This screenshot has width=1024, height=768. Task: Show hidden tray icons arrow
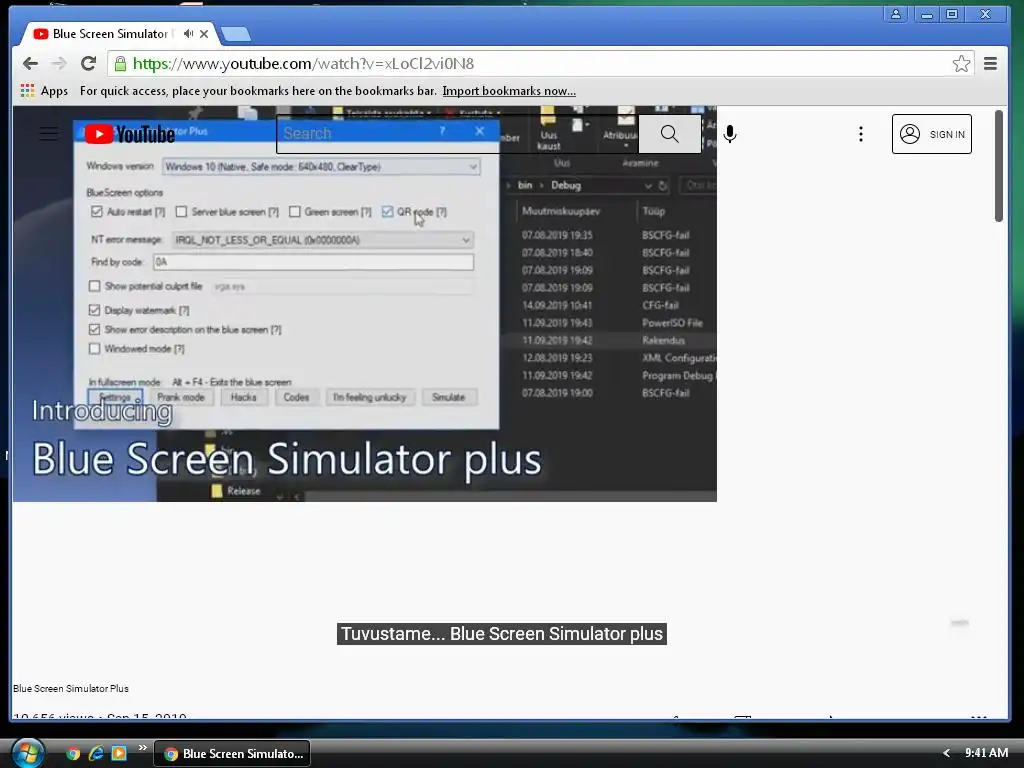pyautogui.click(x=946, y=753)
